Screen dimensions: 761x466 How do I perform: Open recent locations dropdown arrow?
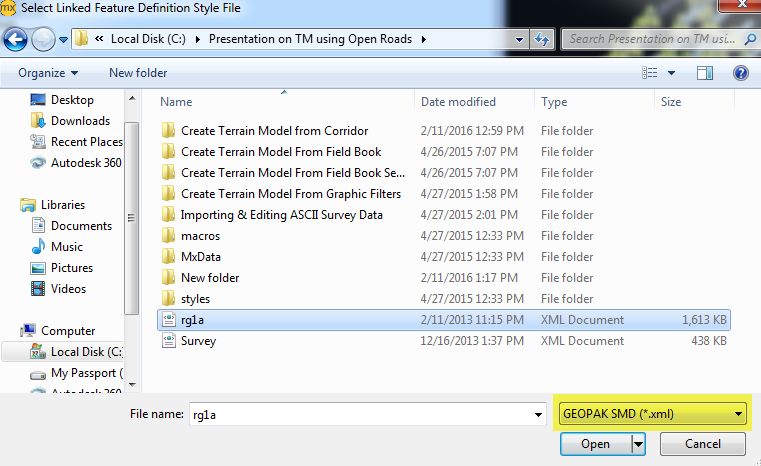click(64, 40)
